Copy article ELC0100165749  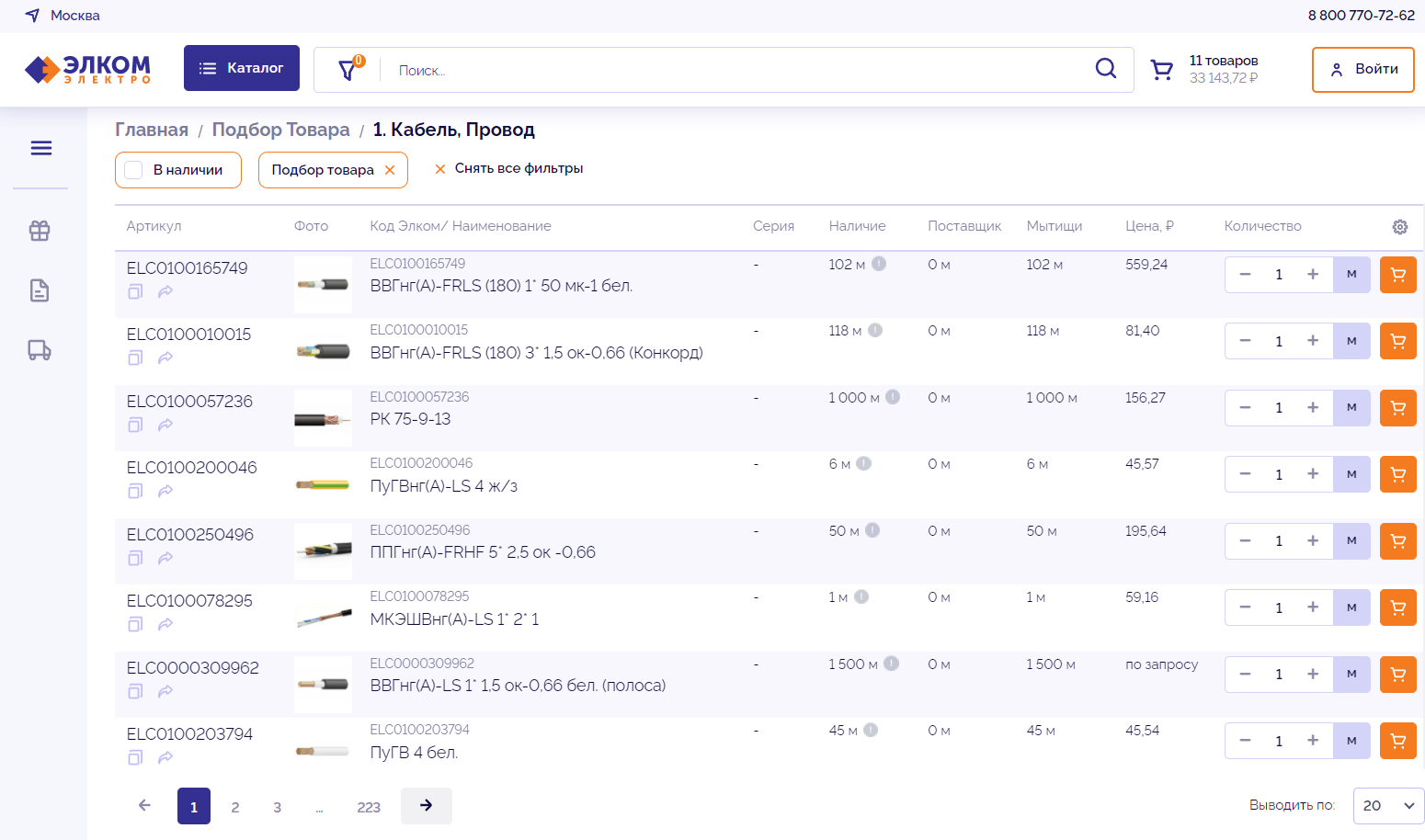[x=135, y=291]
